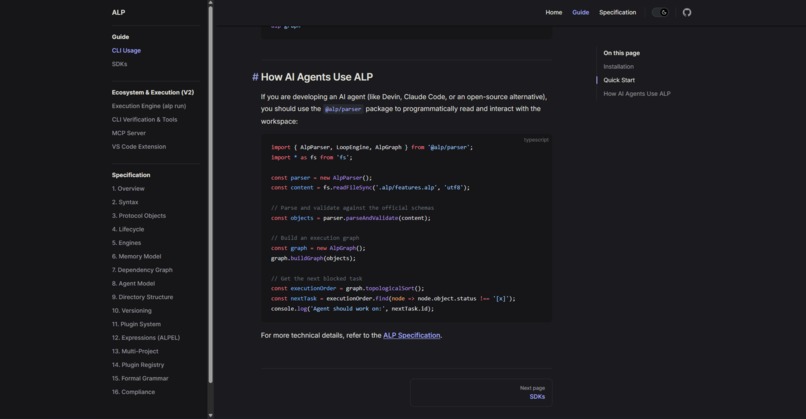
Task: Open 2. Syntax specification page
Action: point(125,202)
